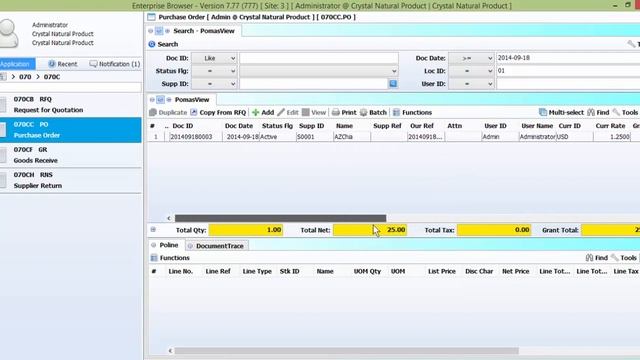Open Tools in Poline toolbar

[x=624, y=258]
